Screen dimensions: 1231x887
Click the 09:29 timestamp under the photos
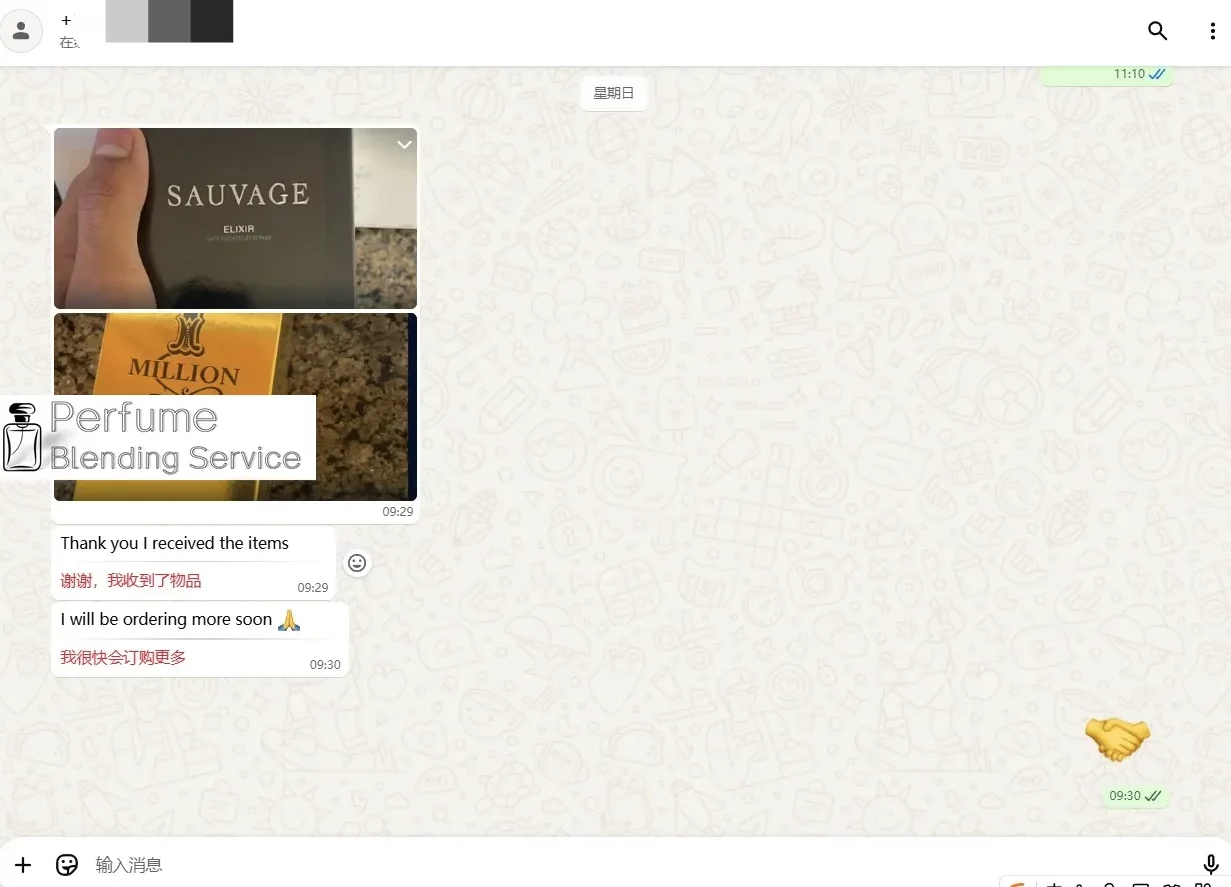tap(397, 511)
